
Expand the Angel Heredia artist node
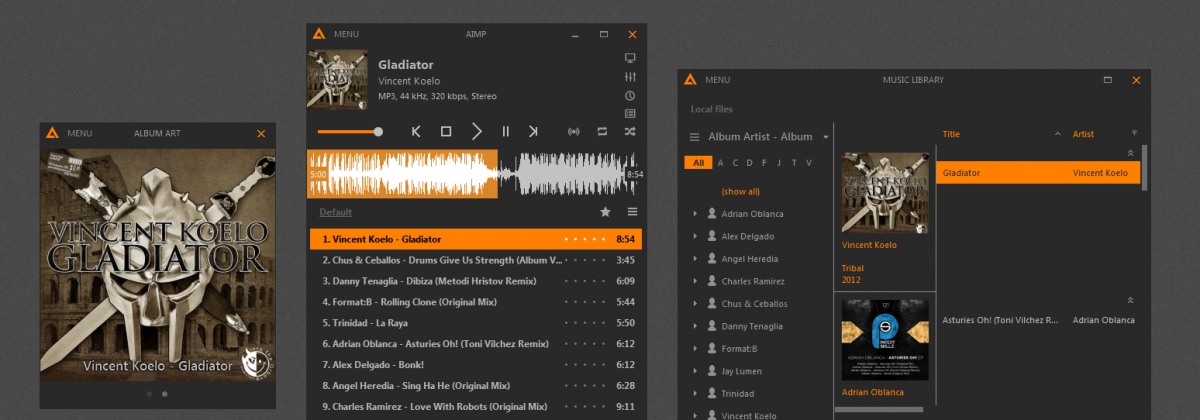[x=695, y=259]
